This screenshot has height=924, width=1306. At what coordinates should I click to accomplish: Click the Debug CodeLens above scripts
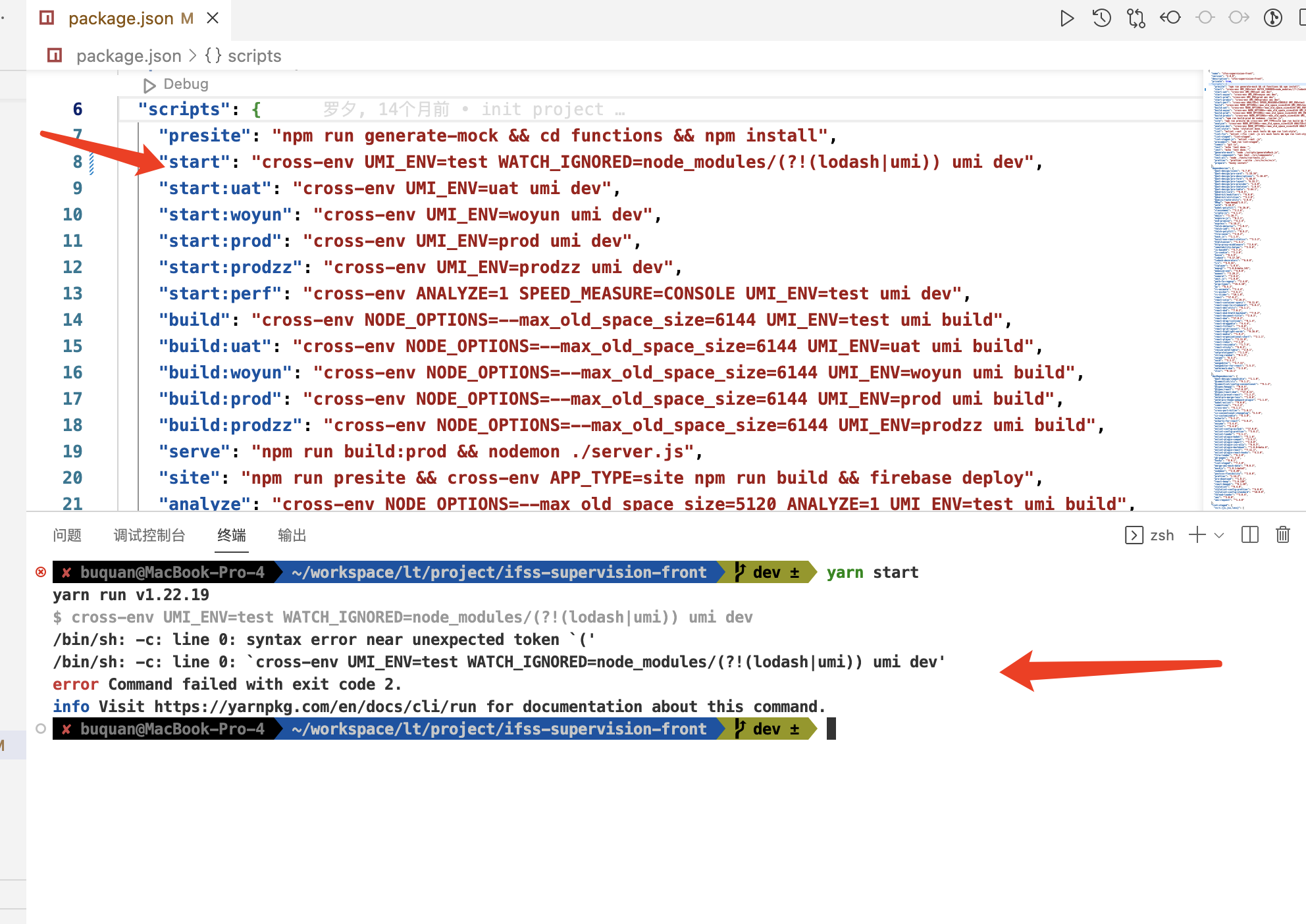[186, 84]
